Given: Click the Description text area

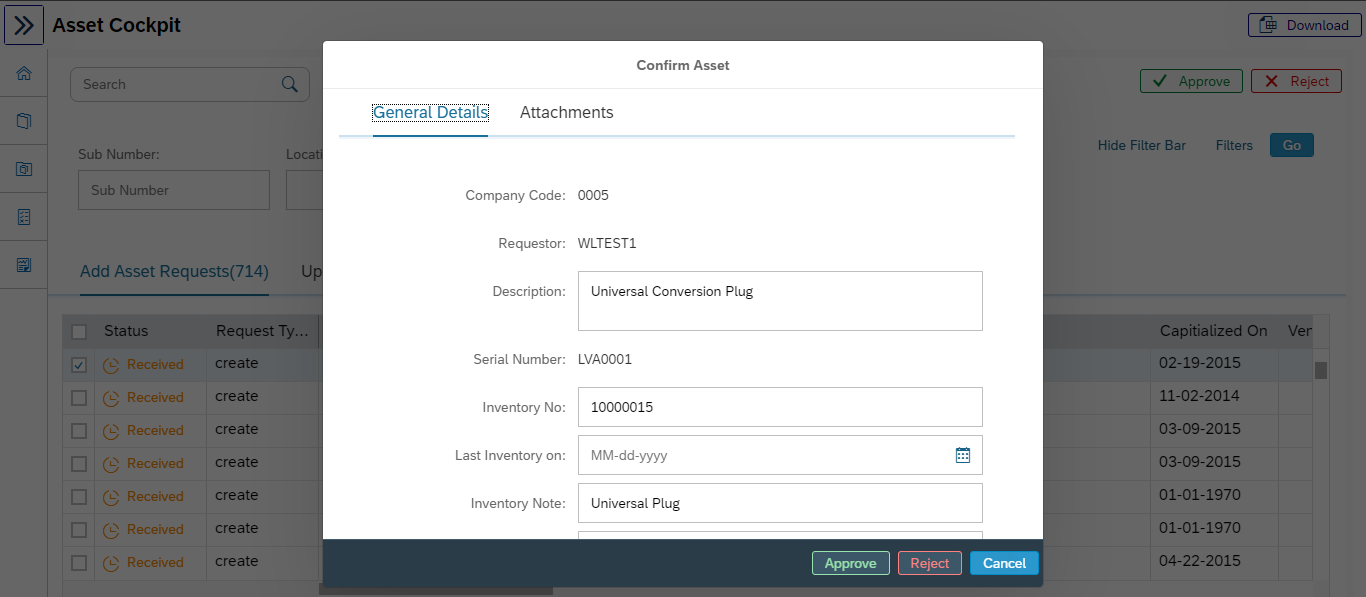Looking at the screenshot, I should (780, 301).
